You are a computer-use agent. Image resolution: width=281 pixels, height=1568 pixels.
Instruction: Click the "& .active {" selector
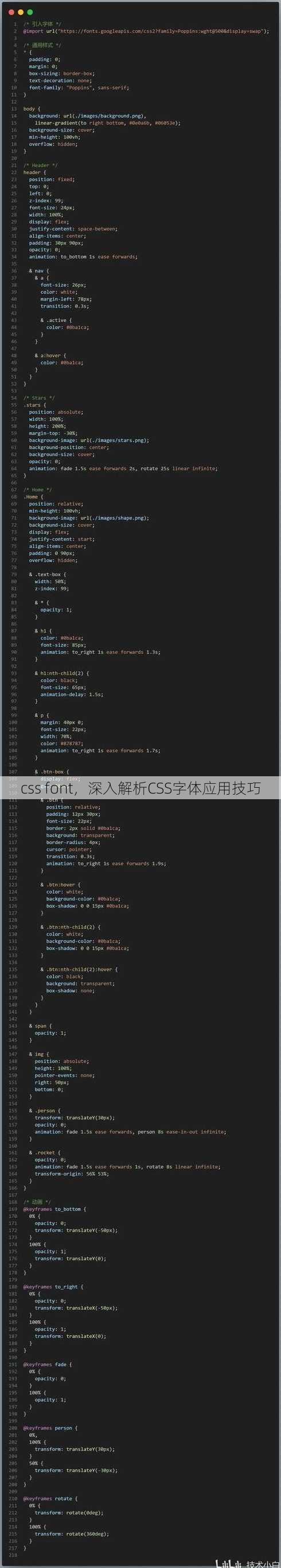[x=56, y=320]
